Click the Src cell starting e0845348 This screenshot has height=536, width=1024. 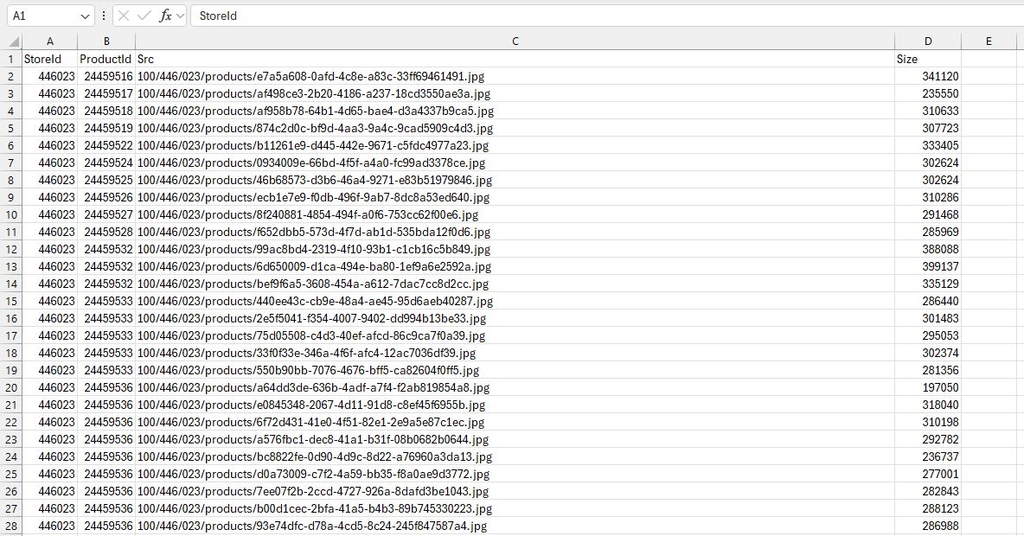coord(515,405)
